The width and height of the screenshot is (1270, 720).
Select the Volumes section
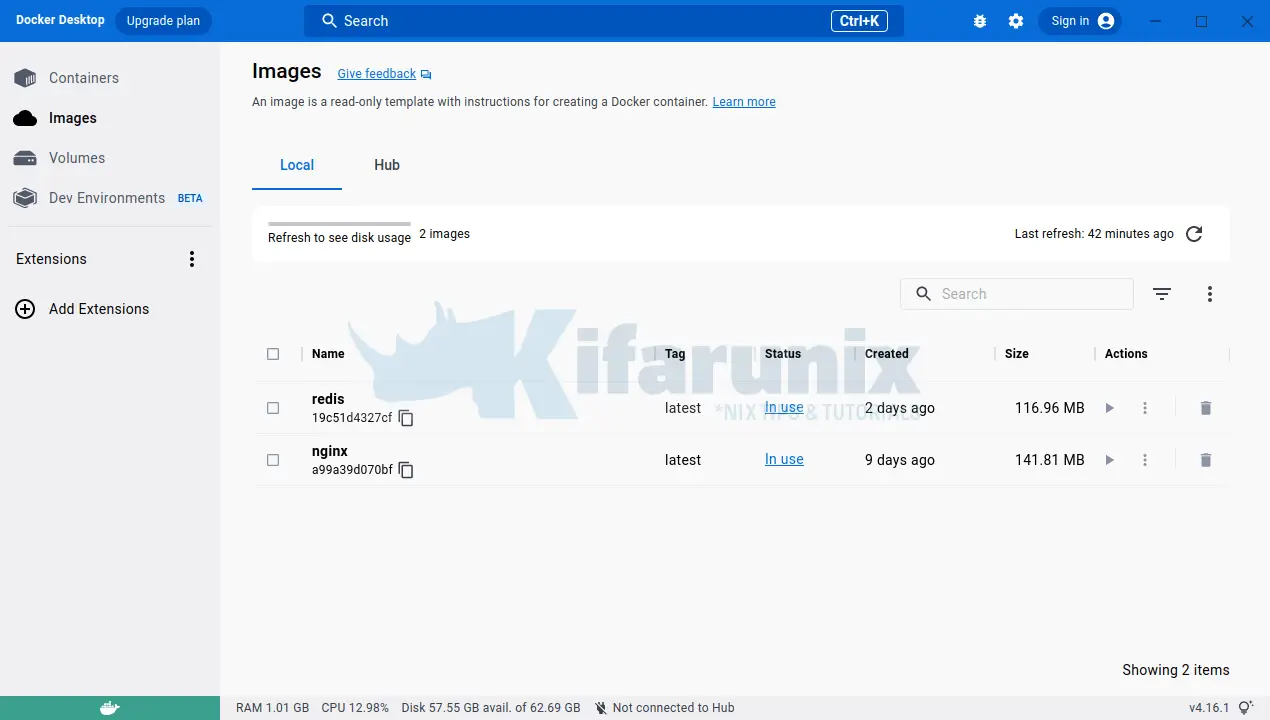point(76,158)
